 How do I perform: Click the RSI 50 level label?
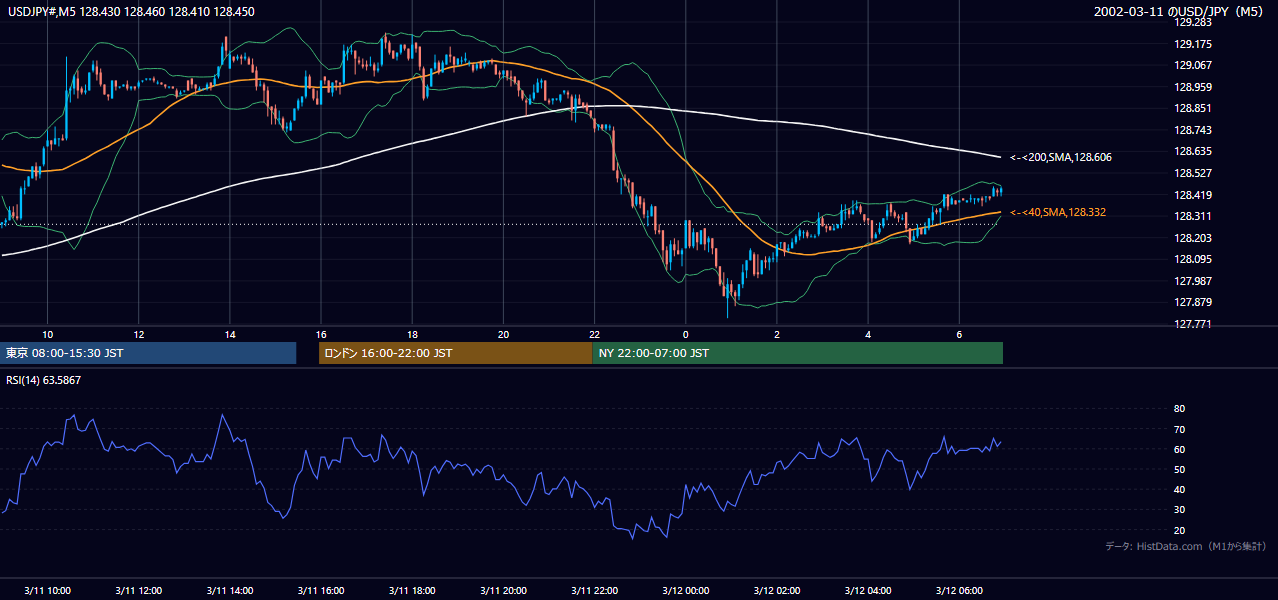click(1180, 469)
